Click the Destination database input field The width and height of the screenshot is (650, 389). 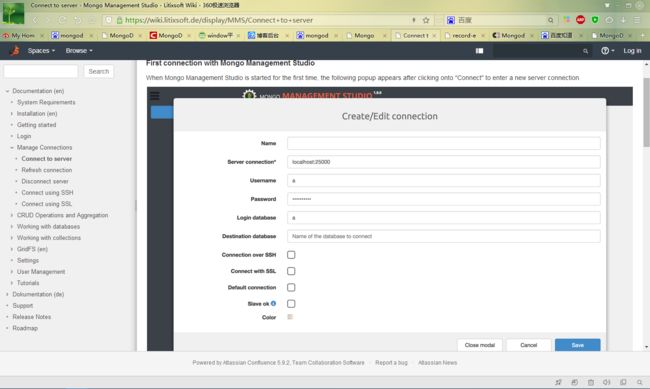(444, 236)
